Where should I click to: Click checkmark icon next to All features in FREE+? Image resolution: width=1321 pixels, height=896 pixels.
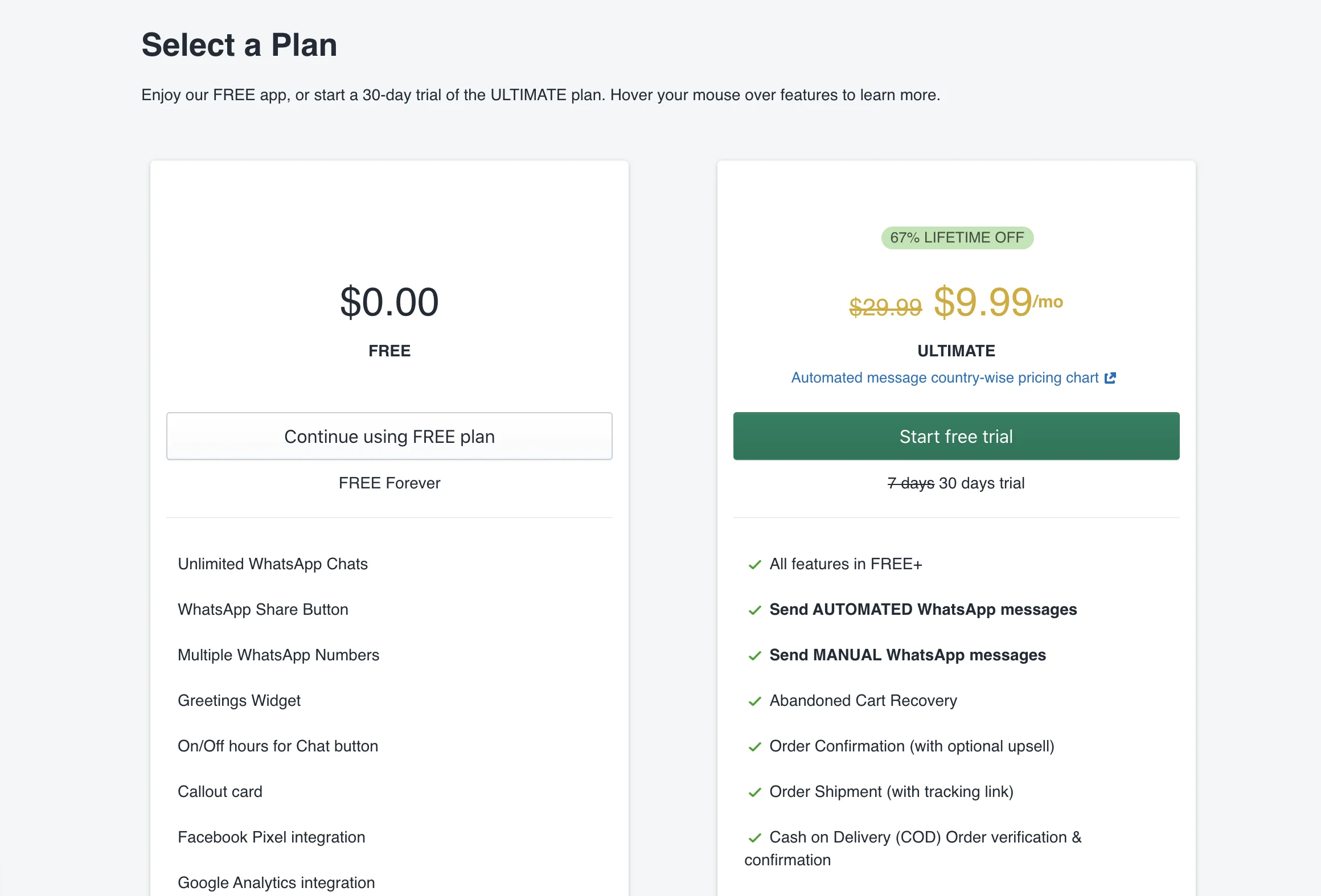755,565
